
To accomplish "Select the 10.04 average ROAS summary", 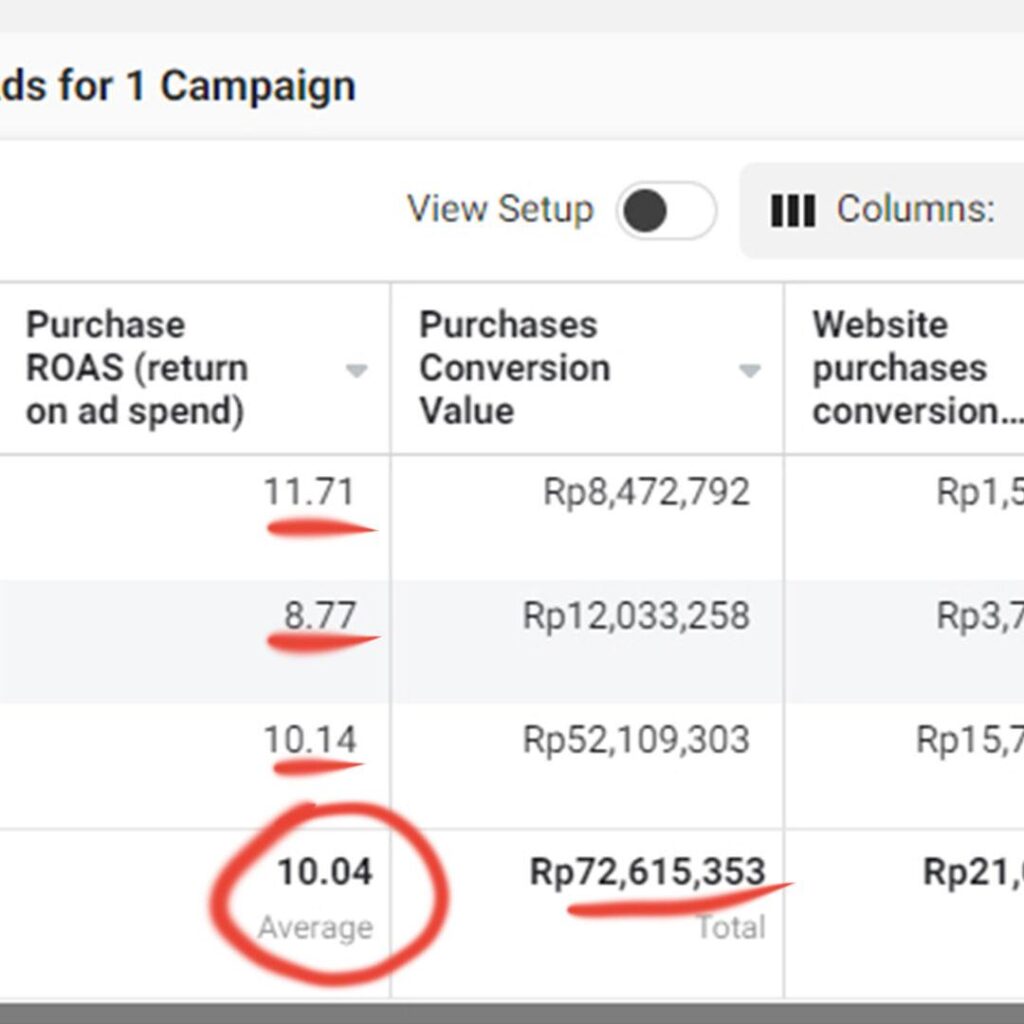I will point(324,872).
